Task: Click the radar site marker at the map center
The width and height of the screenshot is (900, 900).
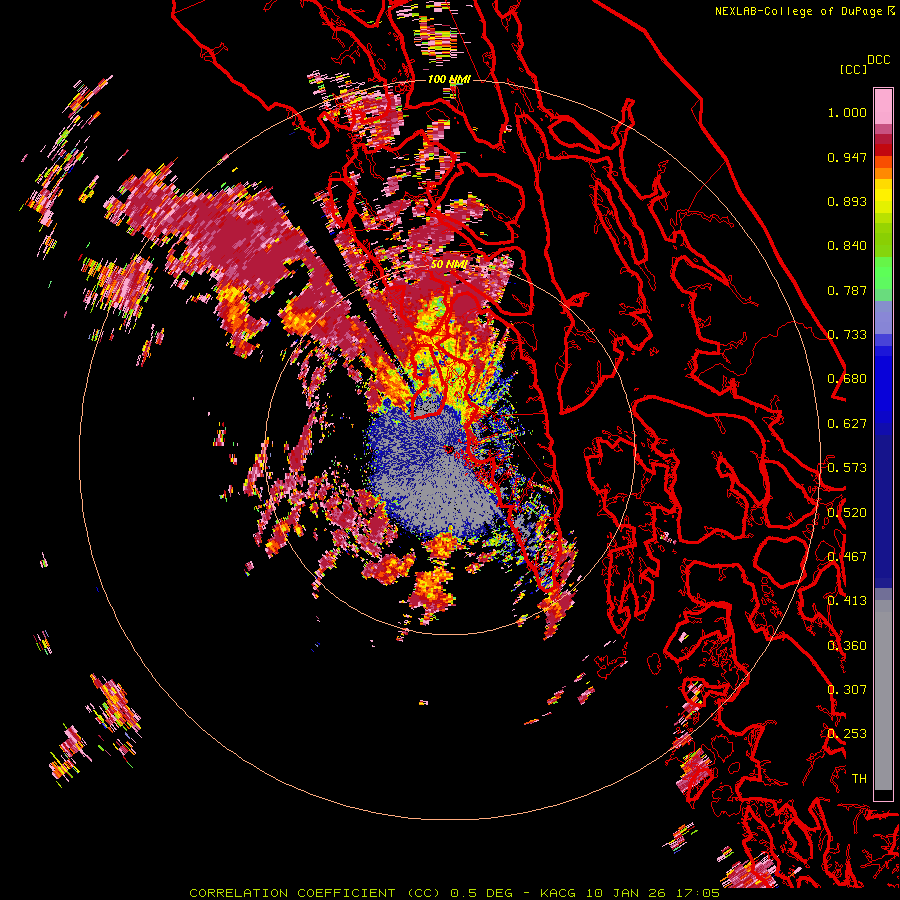Action: pyautogui.click(x=449, y=449)
